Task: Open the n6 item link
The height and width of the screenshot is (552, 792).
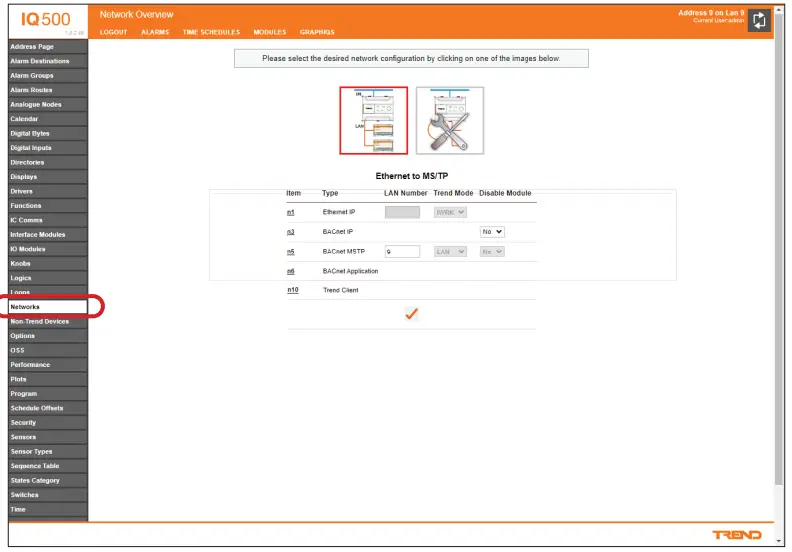Action: [x=290, y=271]
